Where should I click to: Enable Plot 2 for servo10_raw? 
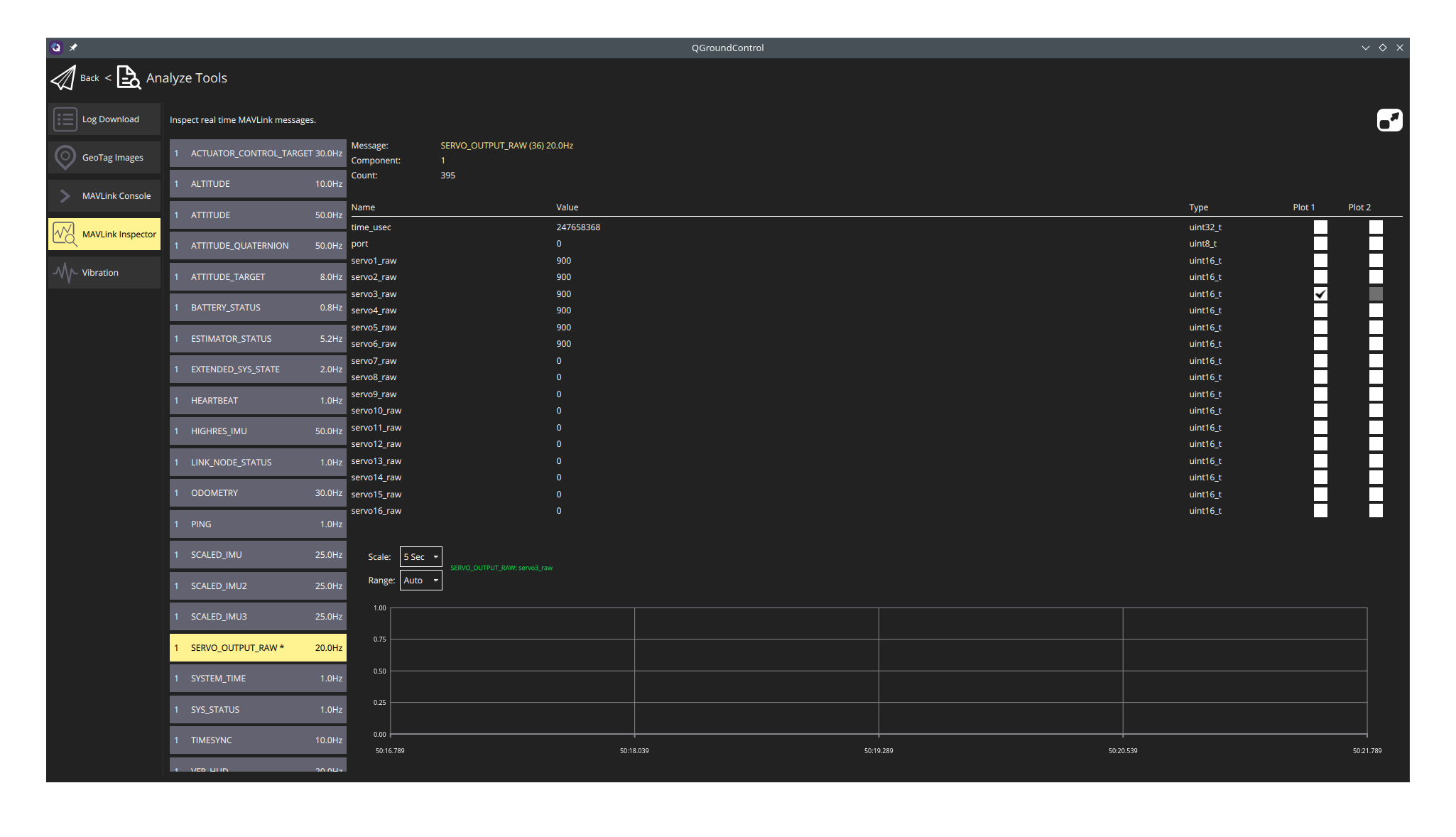(x=1376, y=411)
